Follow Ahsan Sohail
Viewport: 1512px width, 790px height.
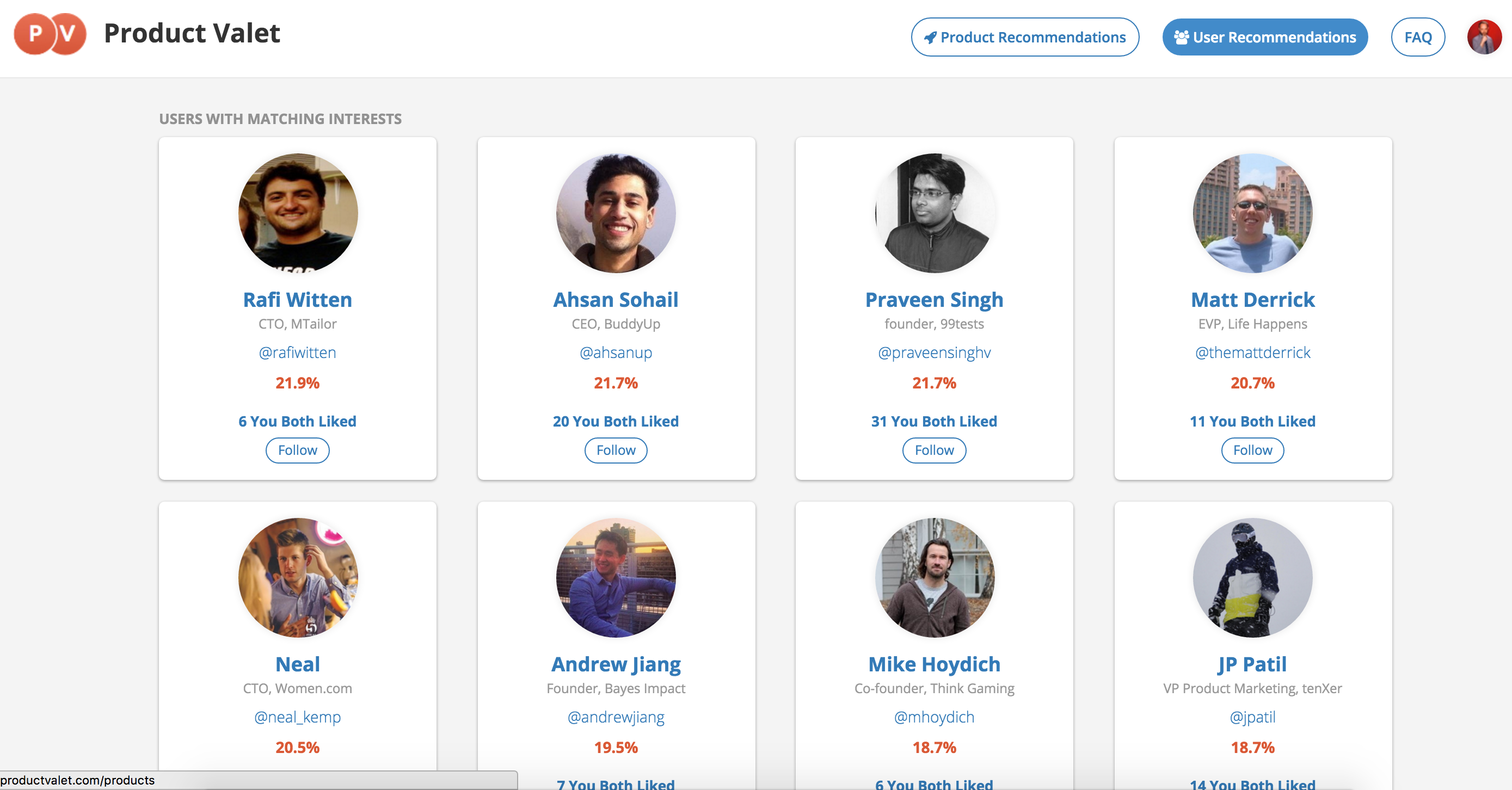[616, 450]
